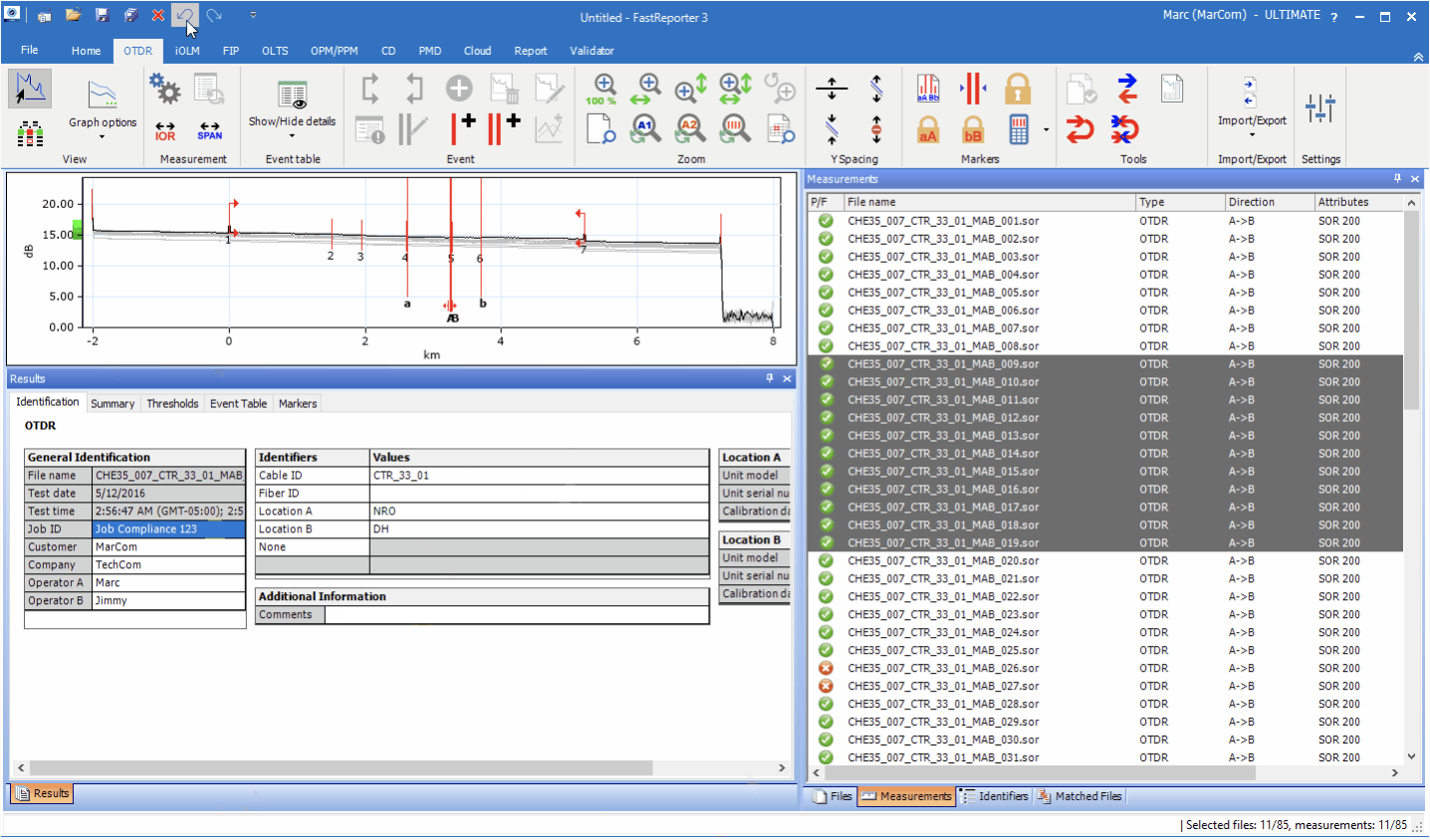The width and height of the screenshot is (1430, 840).
Task: Click the SPAN measurement icon
Action: coord(210,130)
